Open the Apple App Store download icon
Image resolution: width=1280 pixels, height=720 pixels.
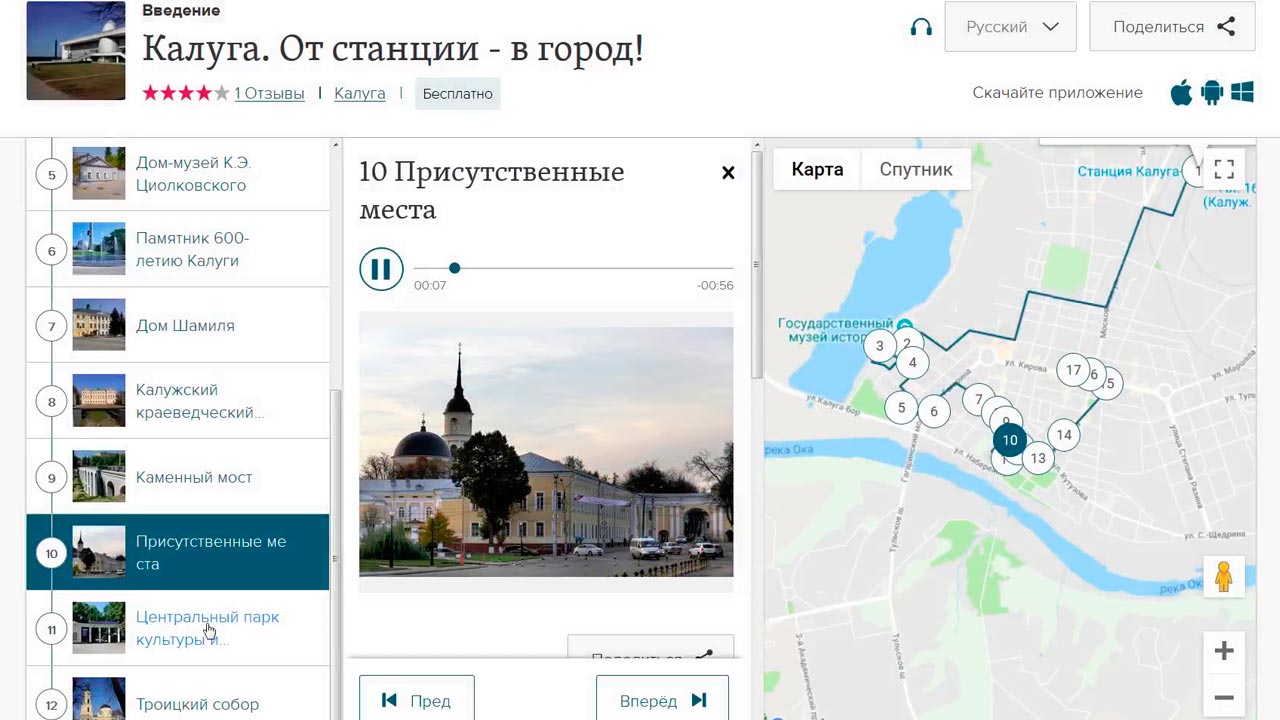coord(1181,93)
